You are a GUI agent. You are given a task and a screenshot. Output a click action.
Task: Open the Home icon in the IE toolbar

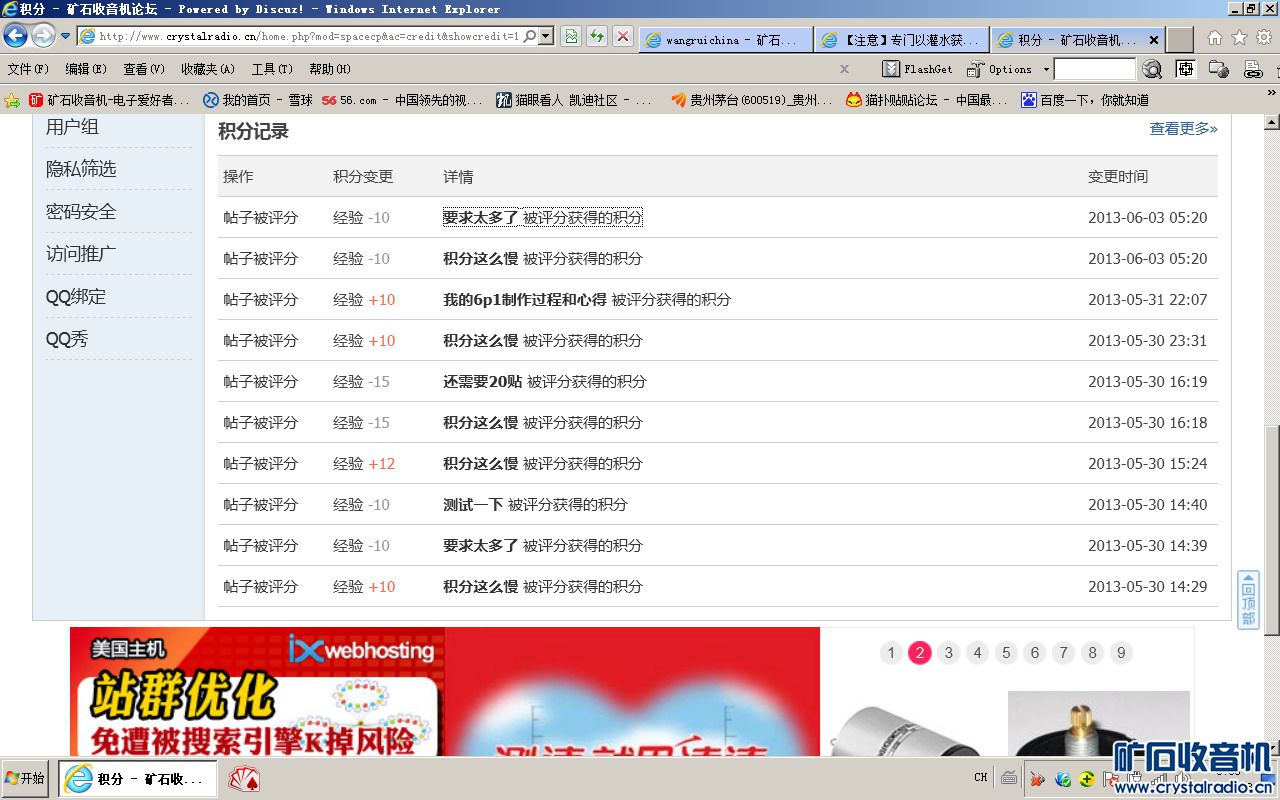pyautogui.click(x=1214, y=38)
